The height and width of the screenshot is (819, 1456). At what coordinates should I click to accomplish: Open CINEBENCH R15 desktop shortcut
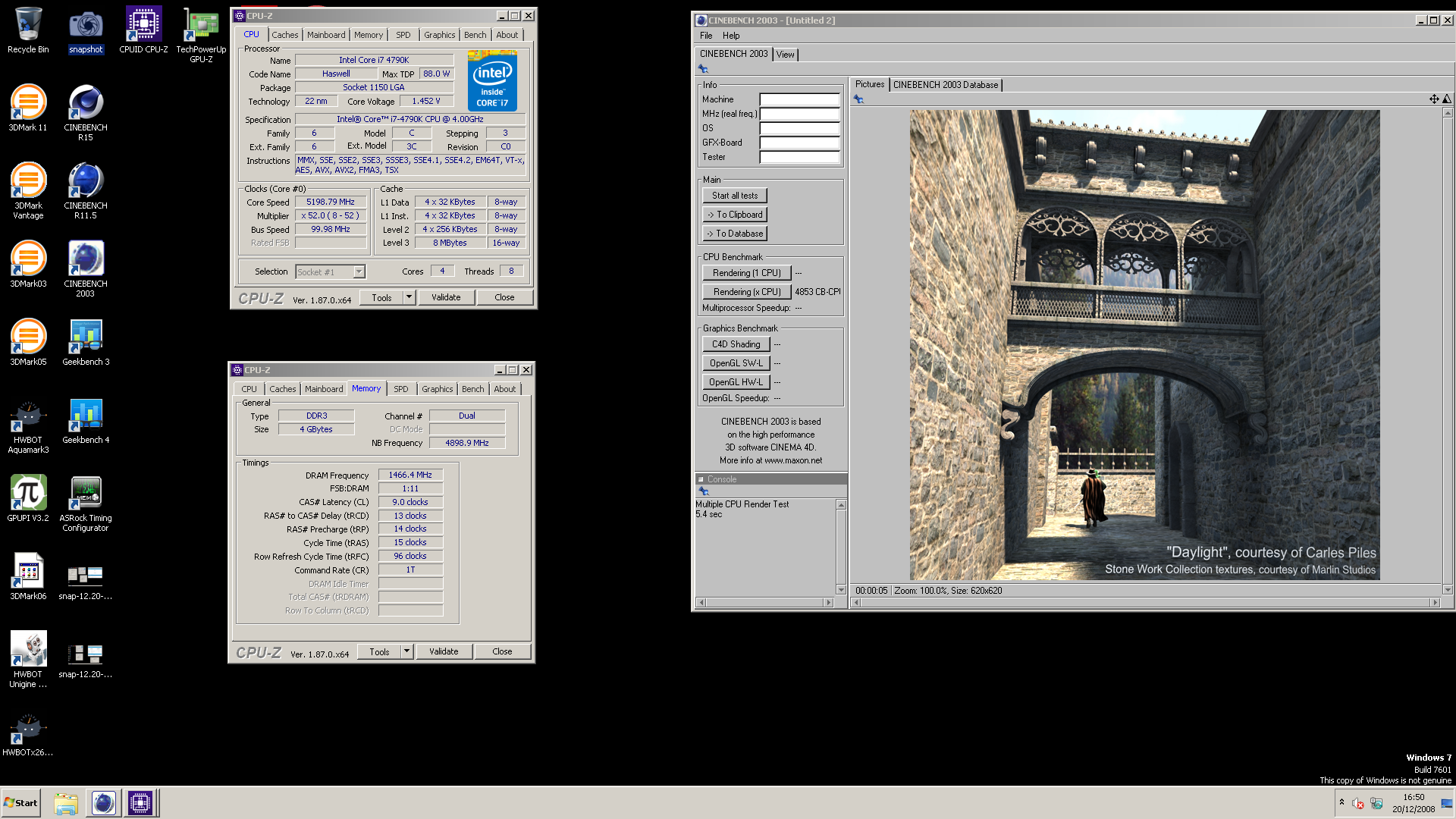point(86,112)
